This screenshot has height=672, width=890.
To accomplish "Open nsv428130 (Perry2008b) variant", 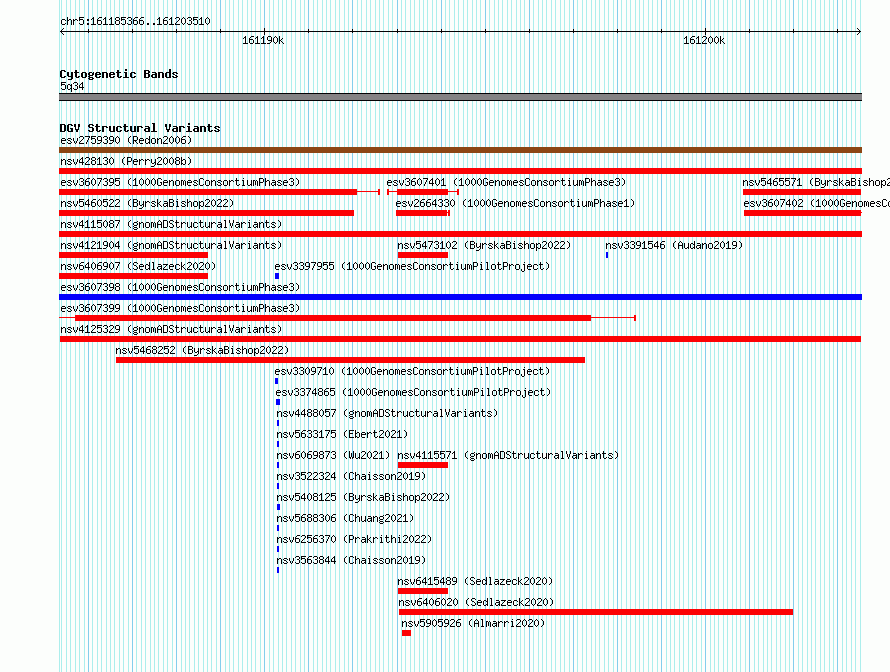I will pos(126,161).
